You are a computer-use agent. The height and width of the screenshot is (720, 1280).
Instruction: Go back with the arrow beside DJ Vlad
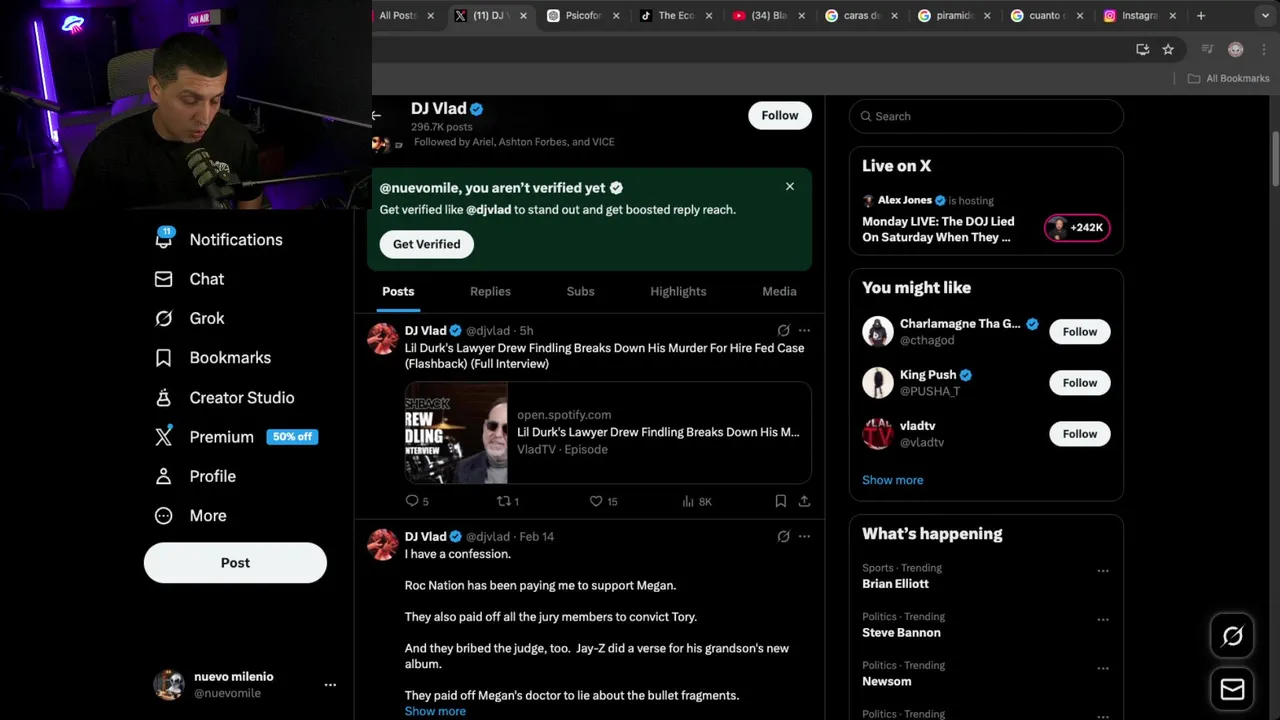point(377,115)
